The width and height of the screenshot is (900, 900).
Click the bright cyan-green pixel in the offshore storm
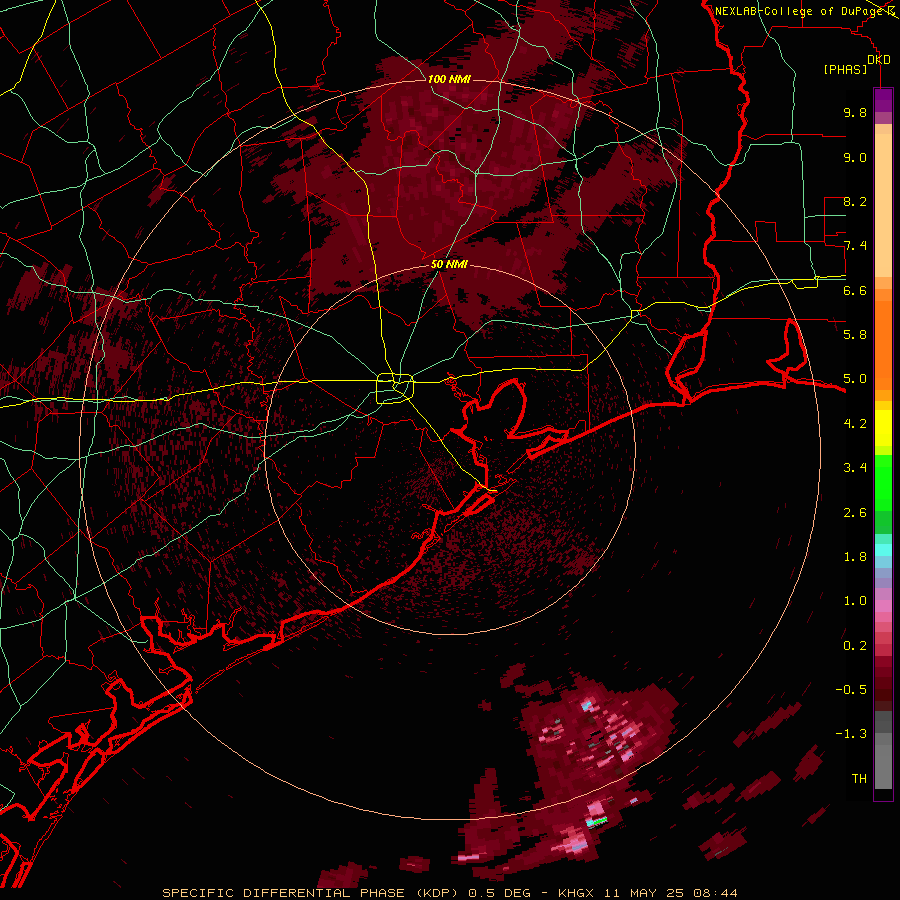(597, 823)
